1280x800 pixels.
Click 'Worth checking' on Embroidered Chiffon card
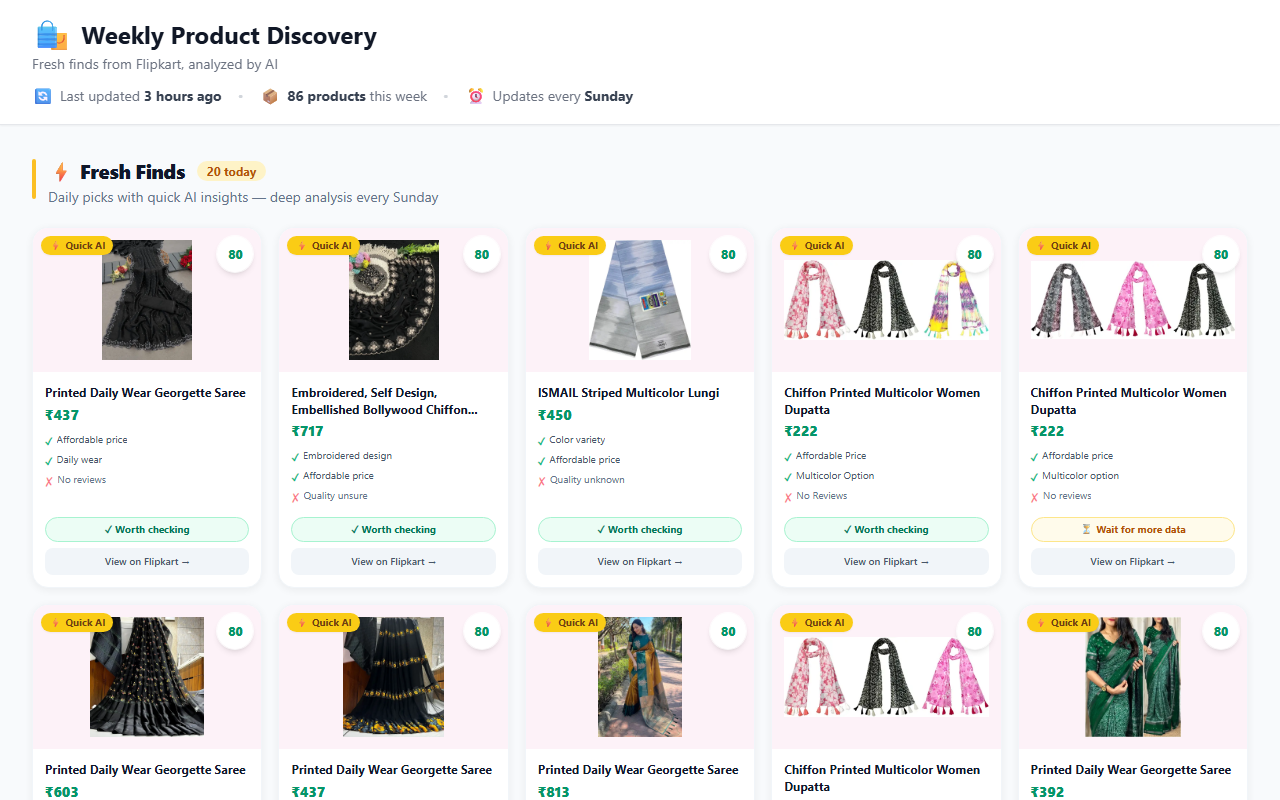393,529
